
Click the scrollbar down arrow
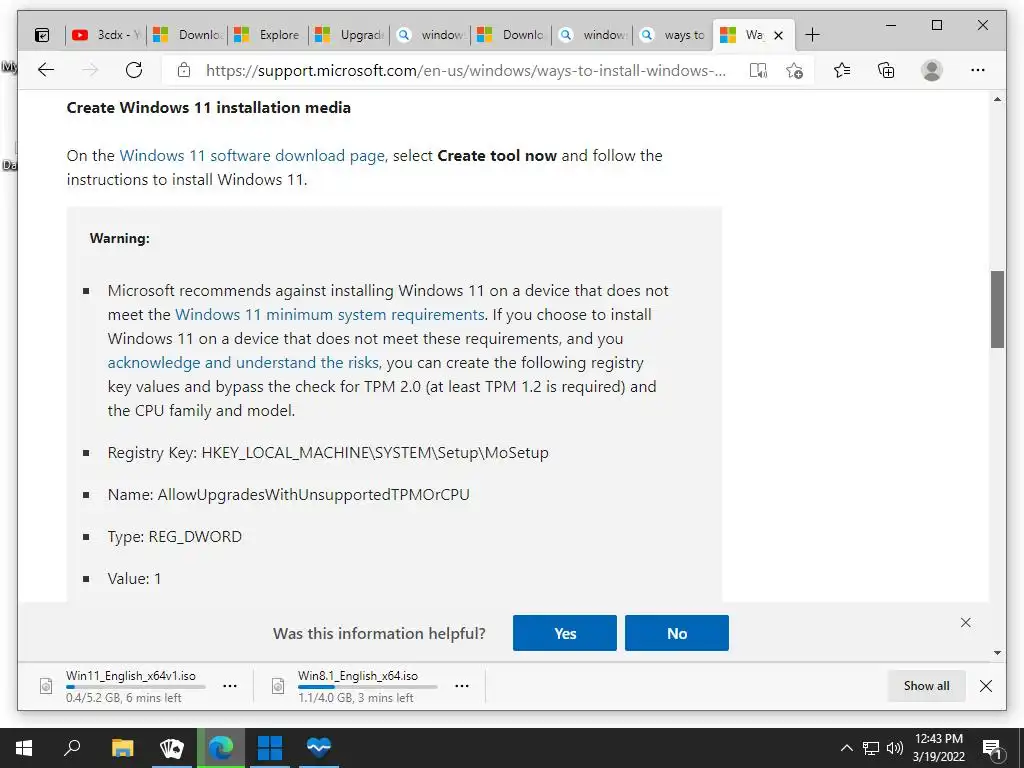click(997, 652)
